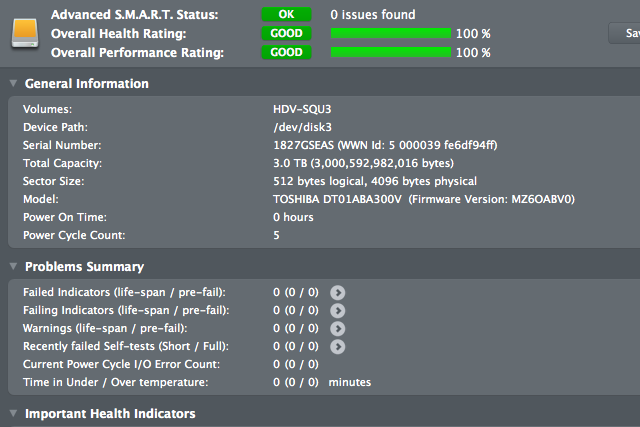640x427 pixels.
Task: Click the /dev/disk3 device path
Action: (302, 127)
